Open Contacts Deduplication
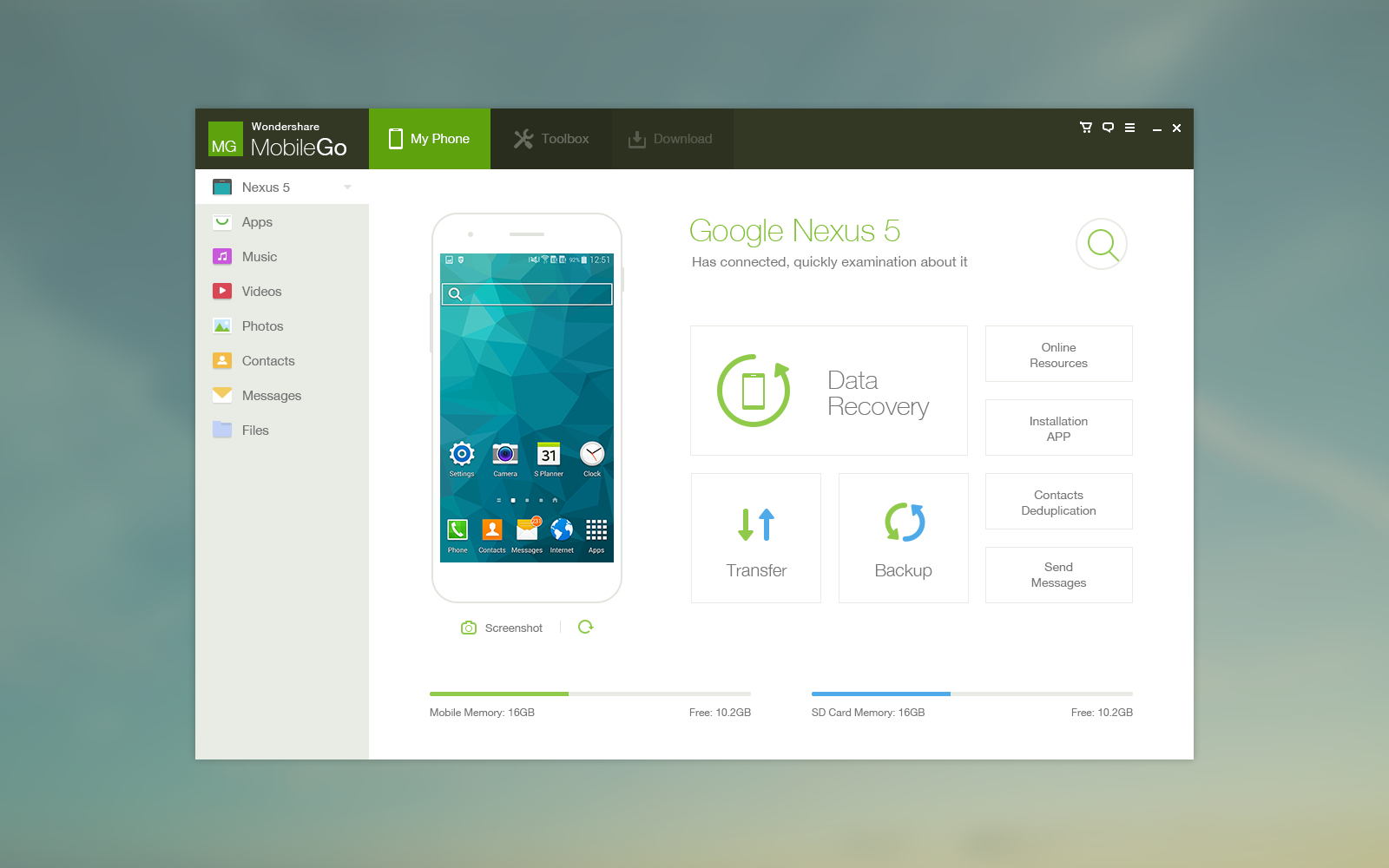Viewport: 1389px width, 868px height. (1059, 502)
